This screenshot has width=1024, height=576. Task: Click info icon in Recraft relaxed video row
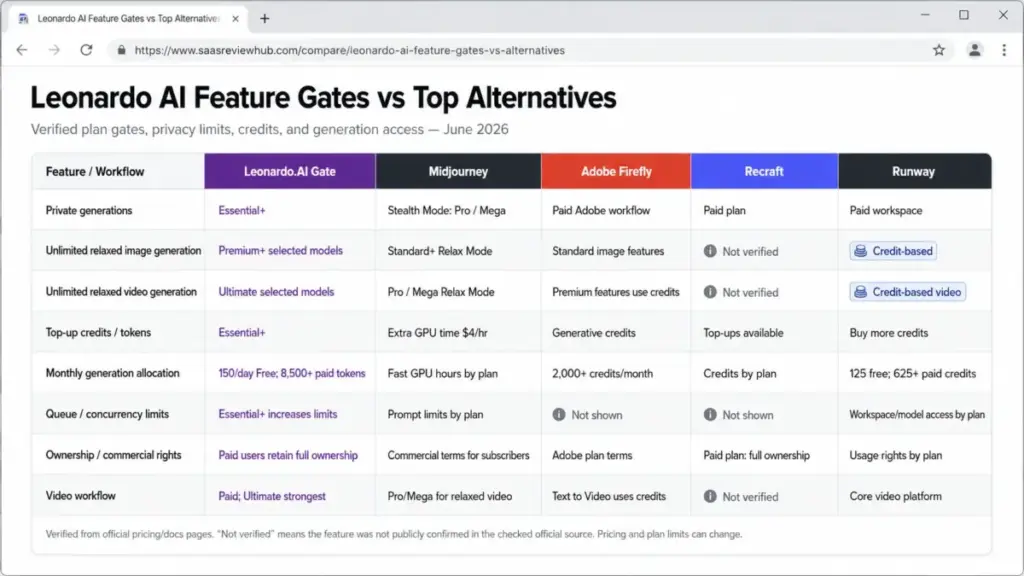click(x=710, y=292)
